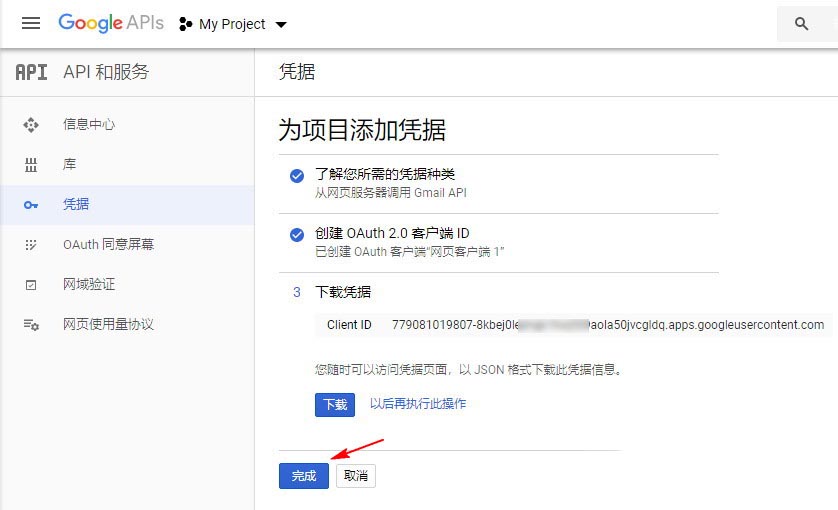Click the Client ID label
This screenshot has width=838, height=510.
tap(349, 325)
